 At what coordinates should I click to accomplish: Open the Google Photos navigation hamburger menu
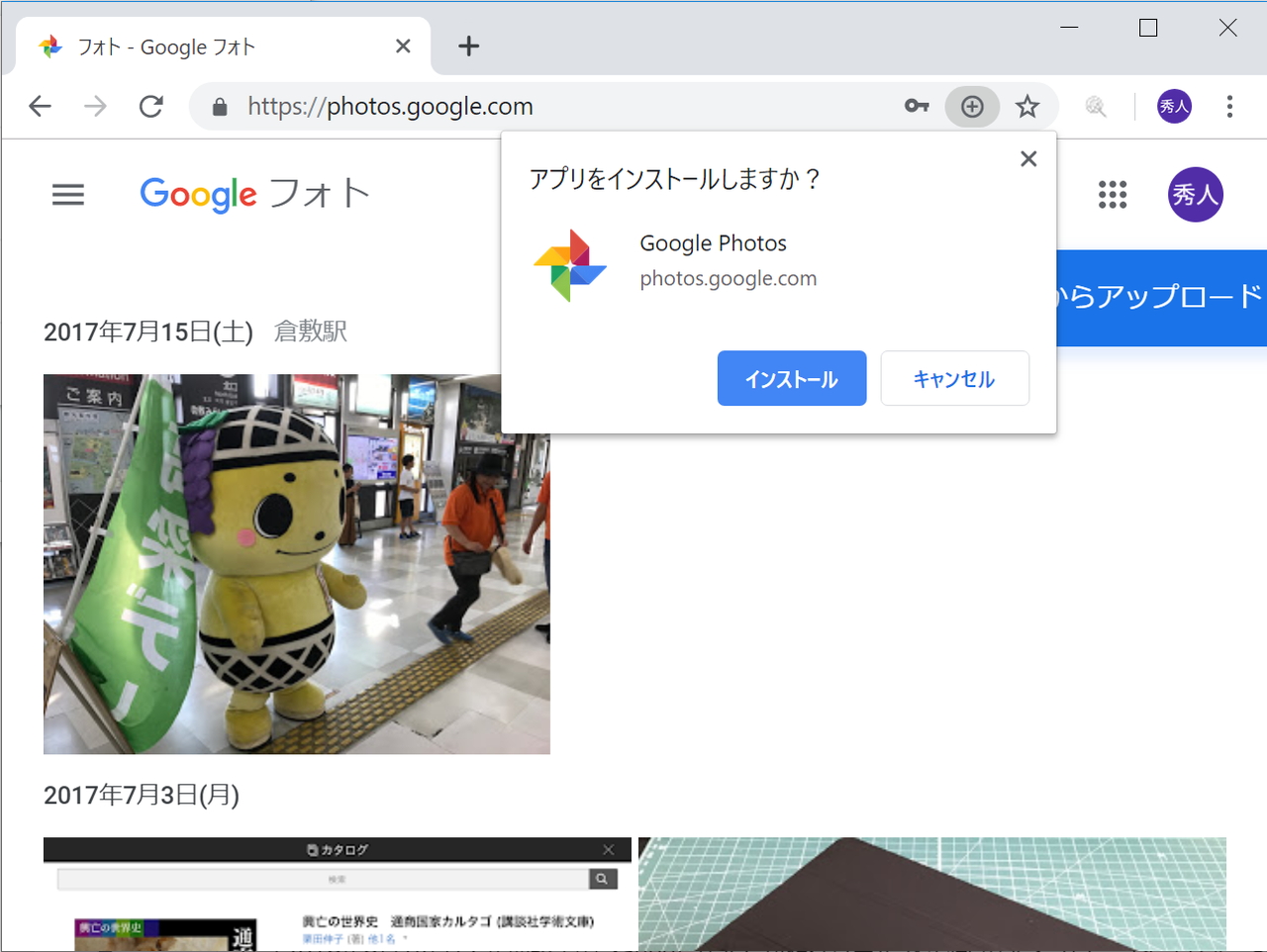[x=67, y=194]
